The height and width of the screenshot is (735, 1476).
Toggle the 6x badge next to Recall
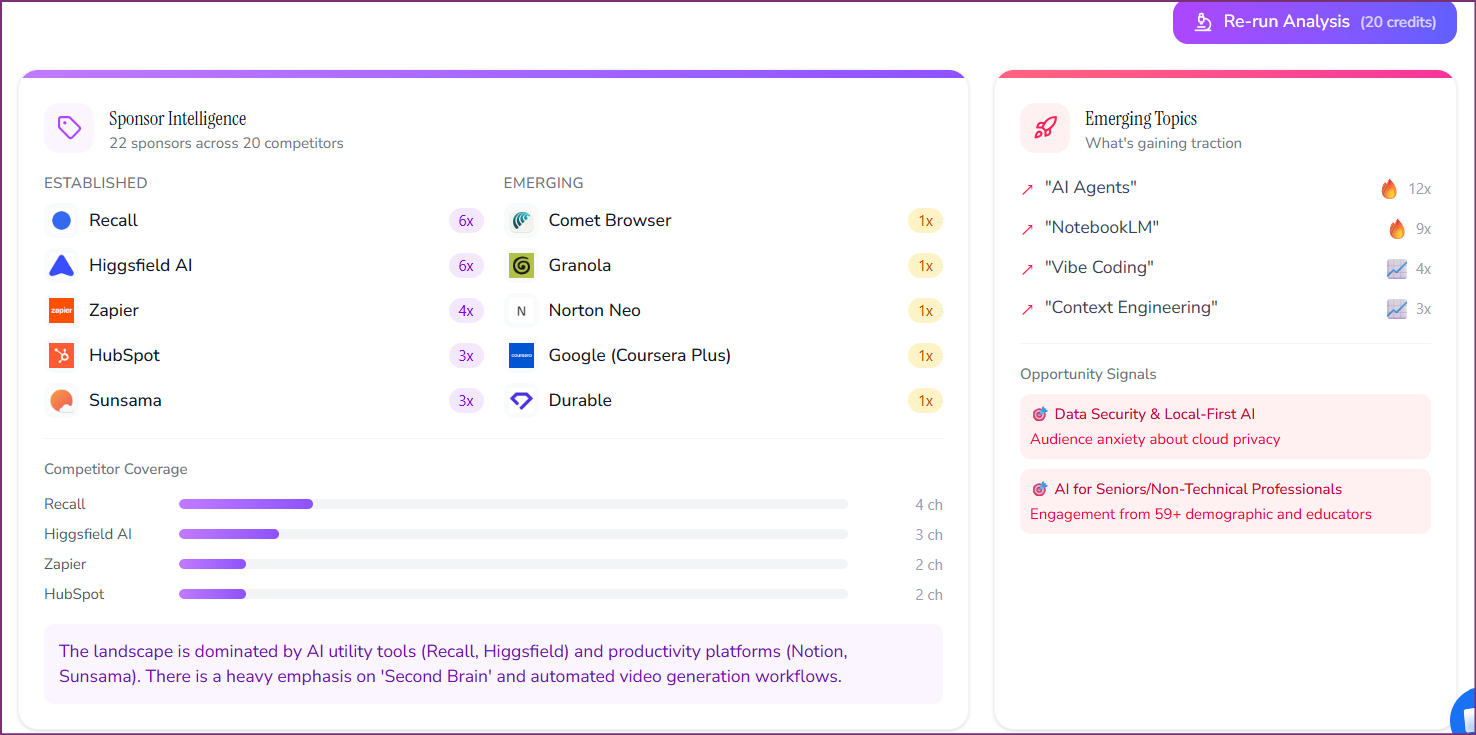466,220
